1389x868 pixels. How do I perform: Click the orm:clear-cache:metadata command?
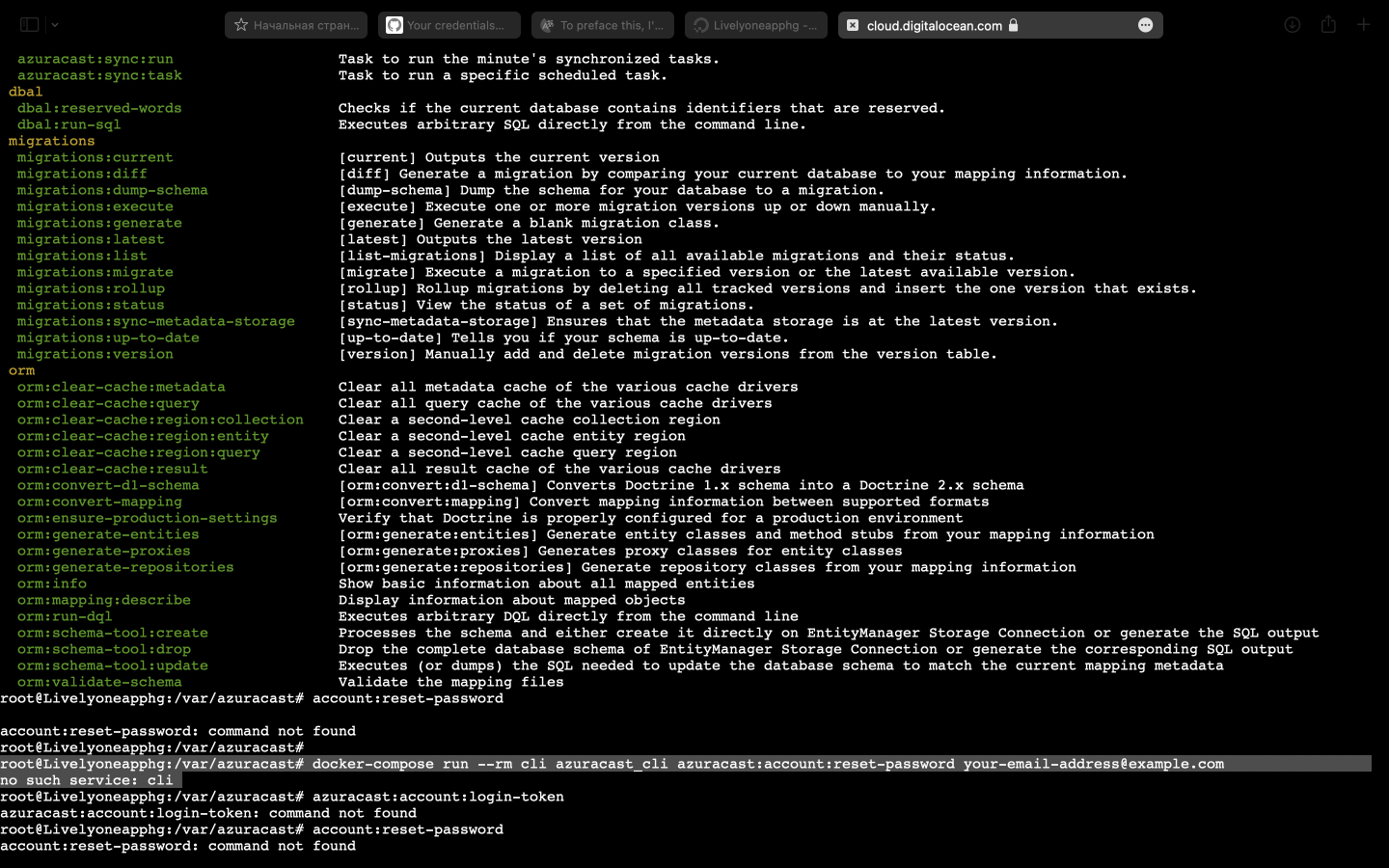[122, 387]
